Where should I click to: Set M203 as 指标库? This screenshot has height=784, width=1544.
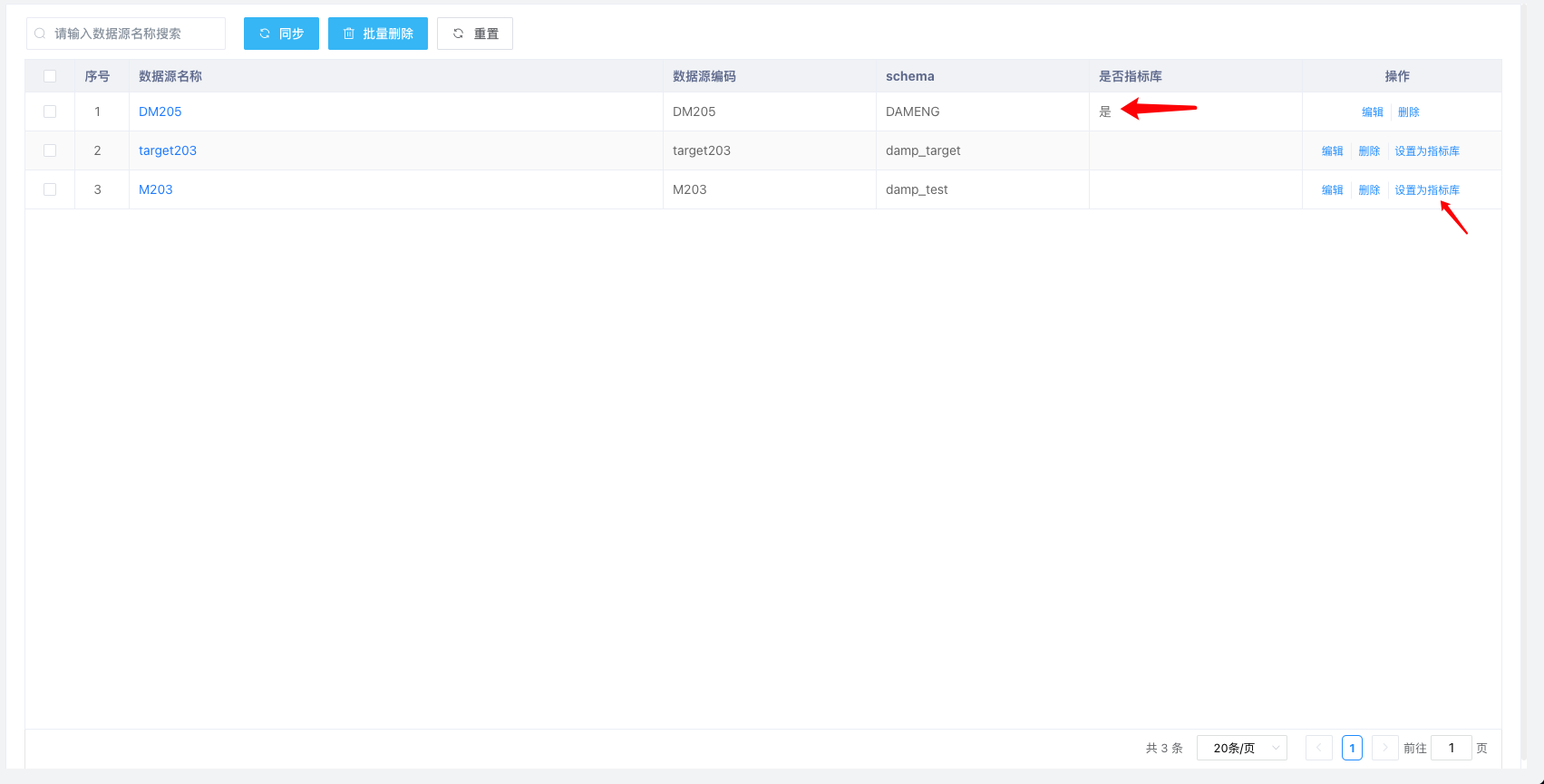(1426, 190)
